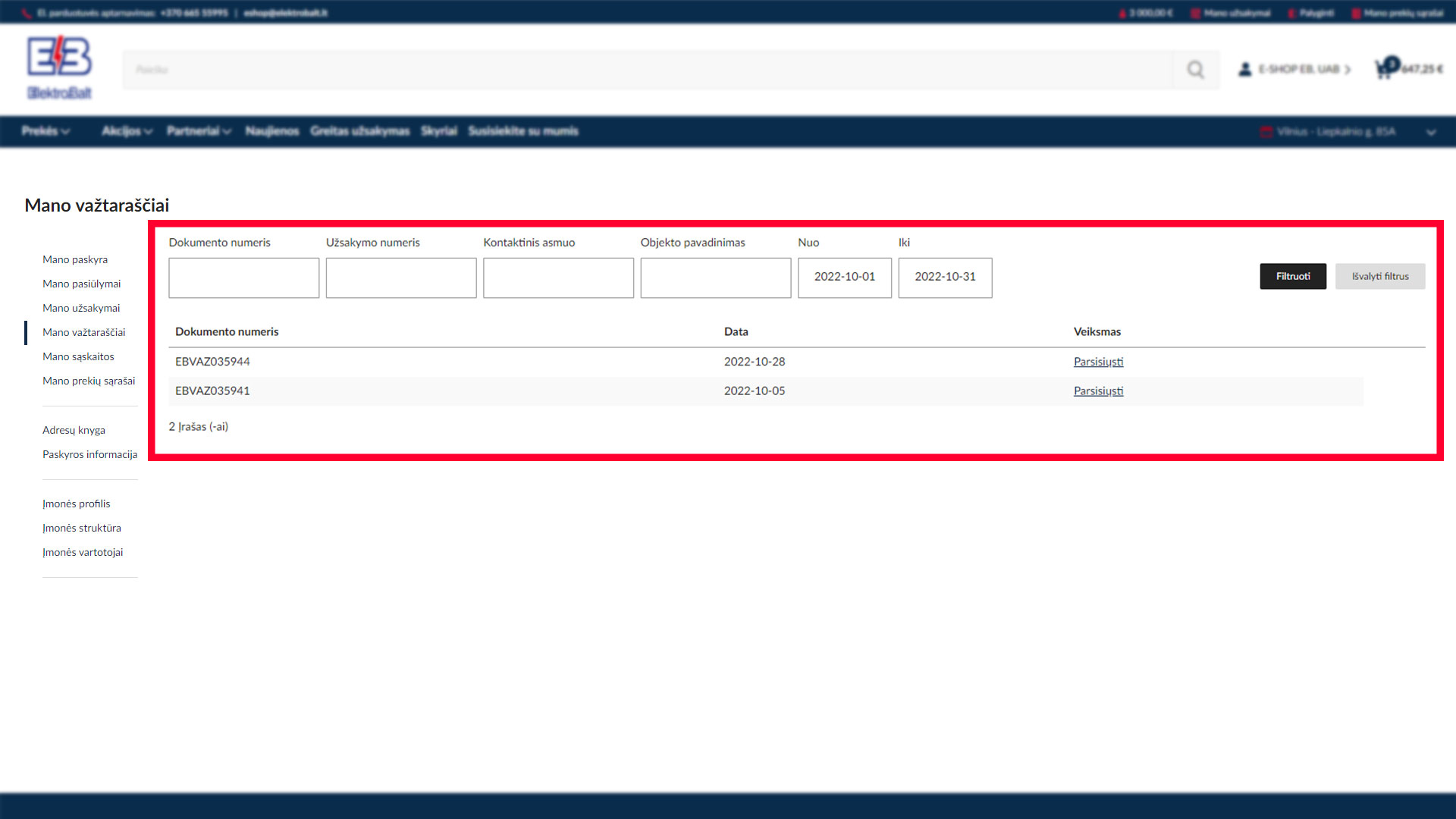Click Išvalyti filtrus button

click(1379, 276)
